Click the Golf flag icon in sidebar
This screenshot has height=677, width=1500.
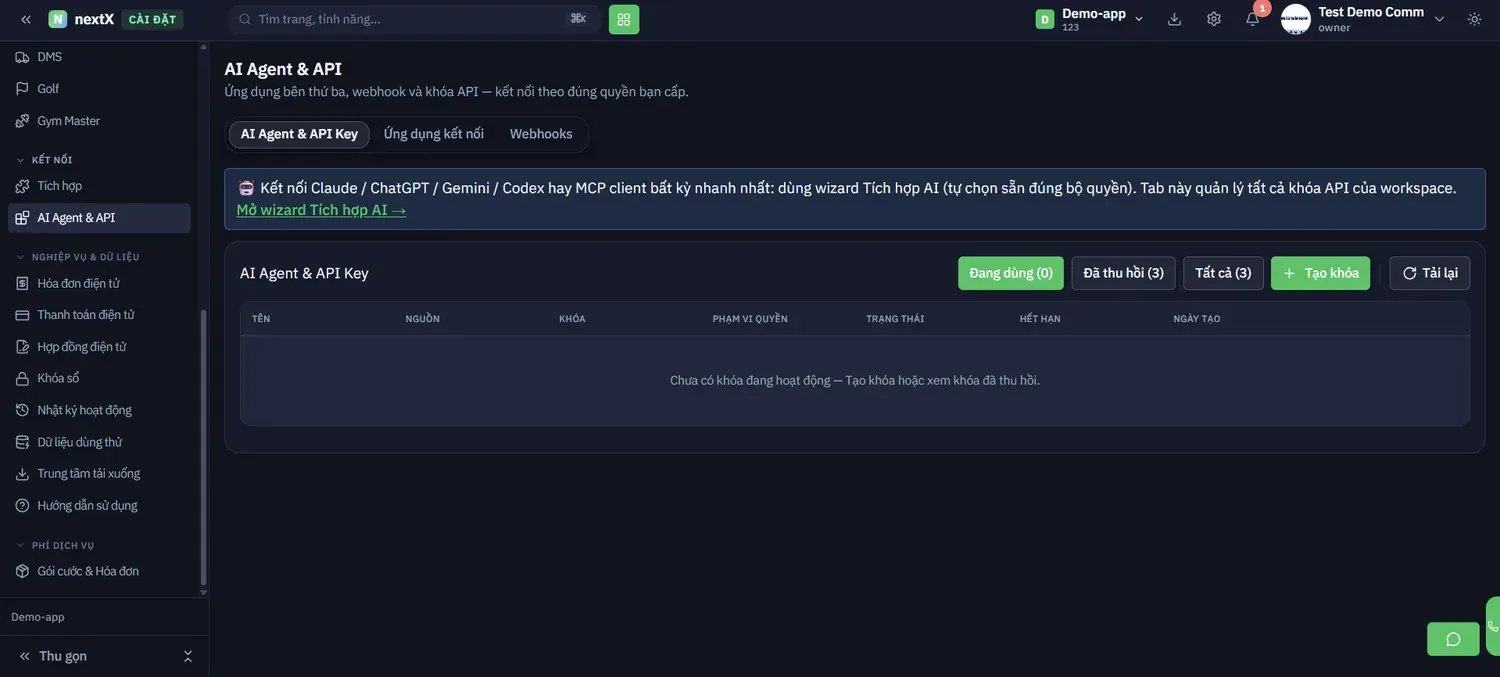pos(22,89)
